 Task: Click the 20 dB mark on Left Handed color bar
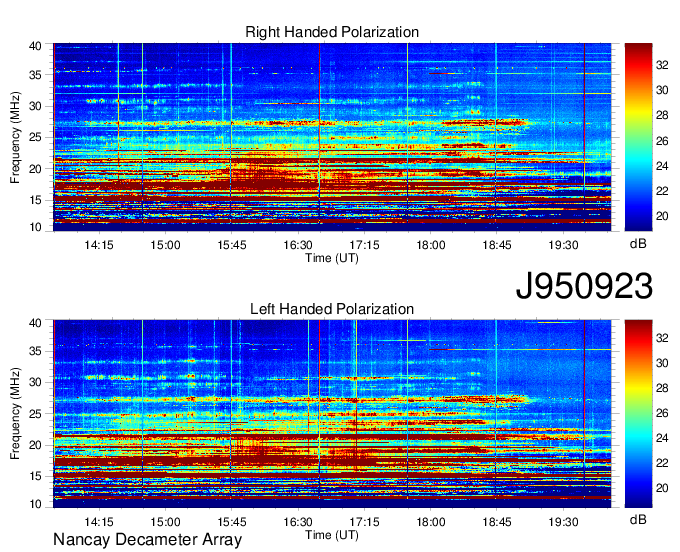662,489
